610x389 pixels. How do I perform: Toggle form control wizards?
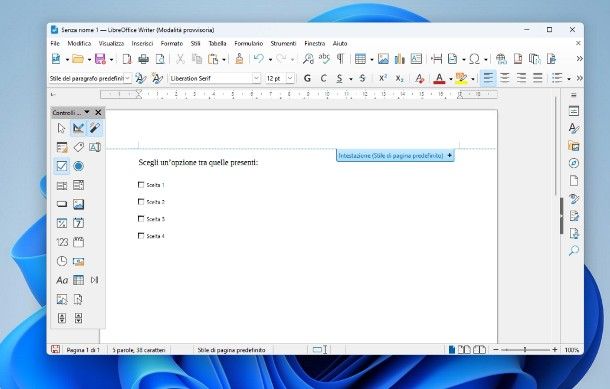pyautogui.click(x=95, y=128)
